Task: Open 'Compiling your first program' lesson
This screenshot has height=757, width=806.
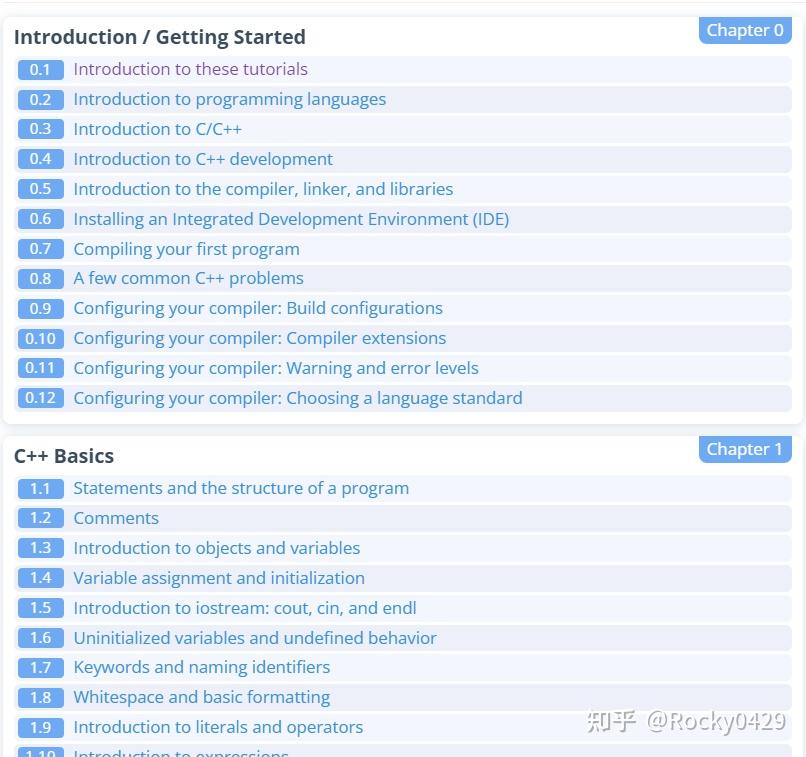Action: (x=186, y=249)
